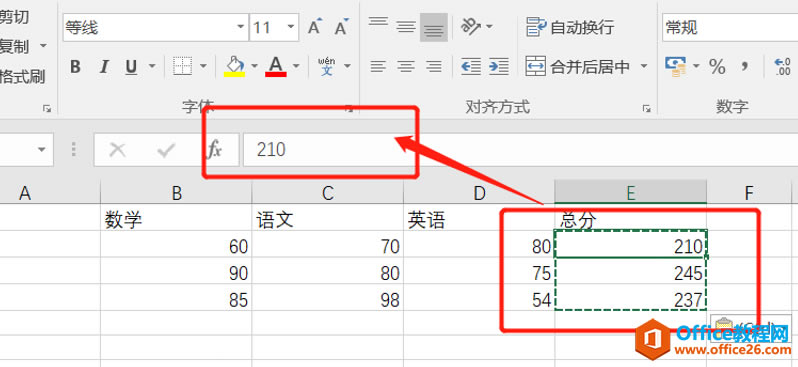Screen dimensions: 798x367
Task: Confirm formula entry checkmark
Action: 166,150
